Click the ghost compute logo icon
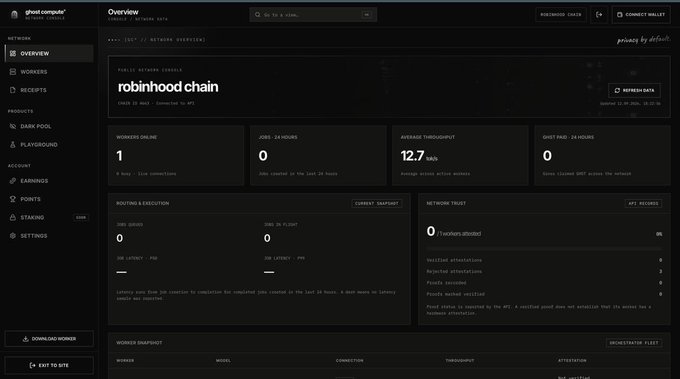 (x=14, y=15)
